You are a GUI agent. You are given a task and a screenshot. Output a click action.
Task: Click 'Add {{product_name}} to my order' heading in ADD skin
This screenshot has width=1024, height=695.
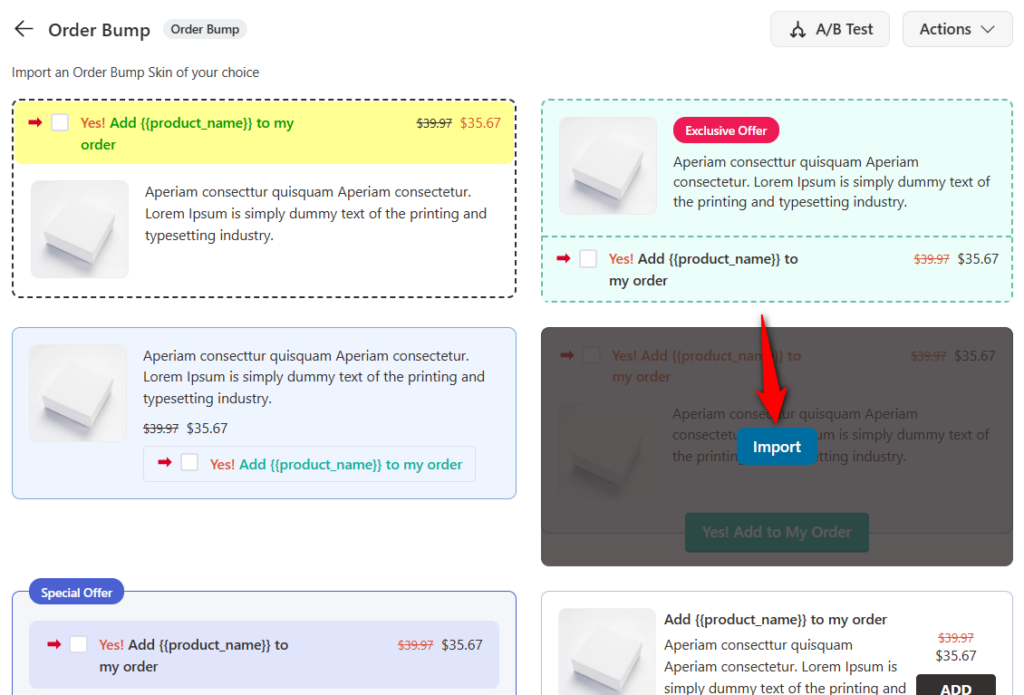775,619
